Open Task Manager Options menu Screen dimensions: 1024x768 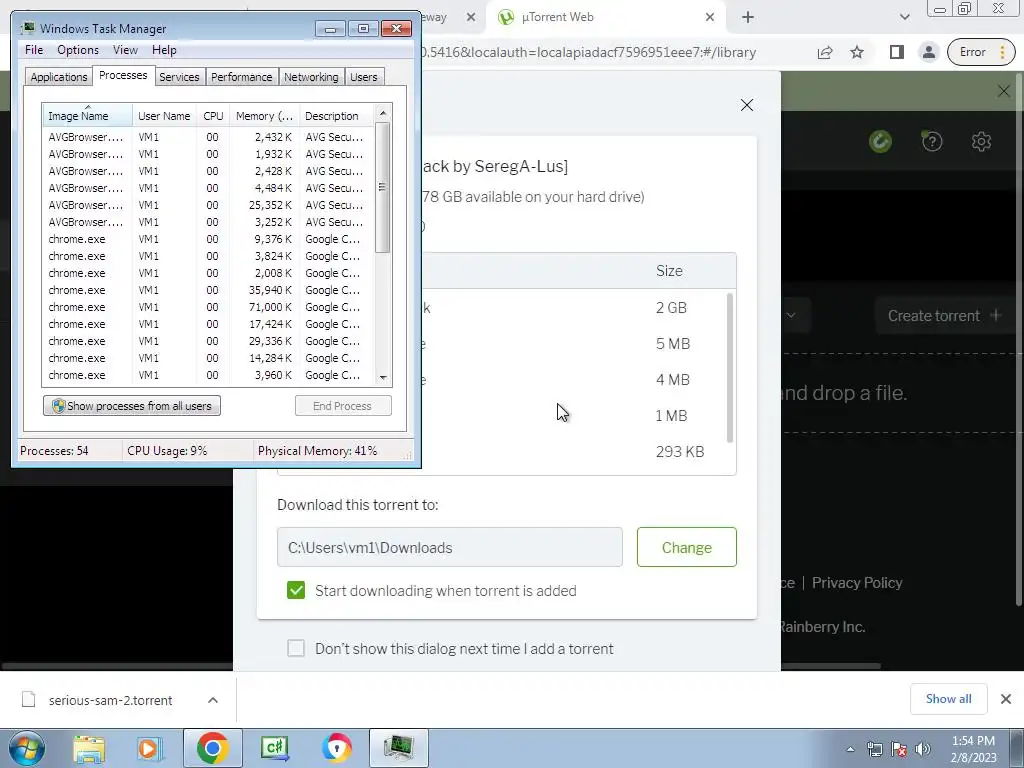pos(78,50)
